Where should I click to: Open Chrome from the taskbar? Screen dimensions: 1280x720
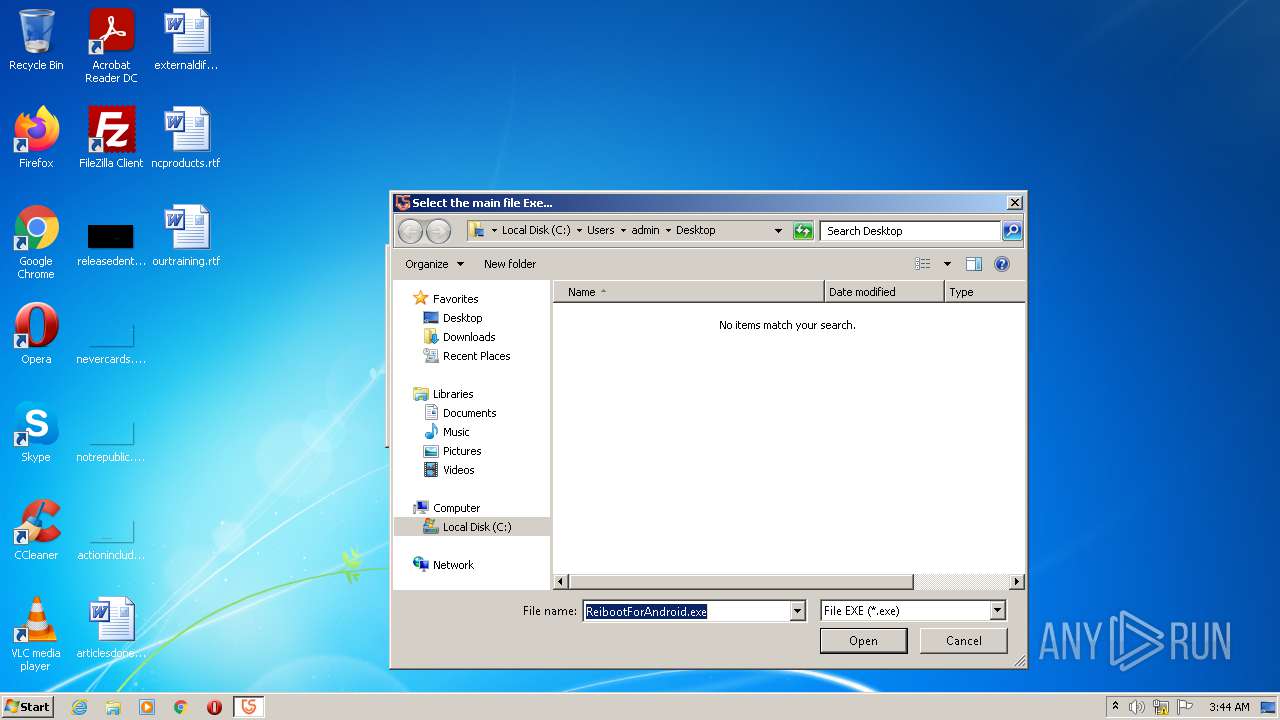click(181, 707)
